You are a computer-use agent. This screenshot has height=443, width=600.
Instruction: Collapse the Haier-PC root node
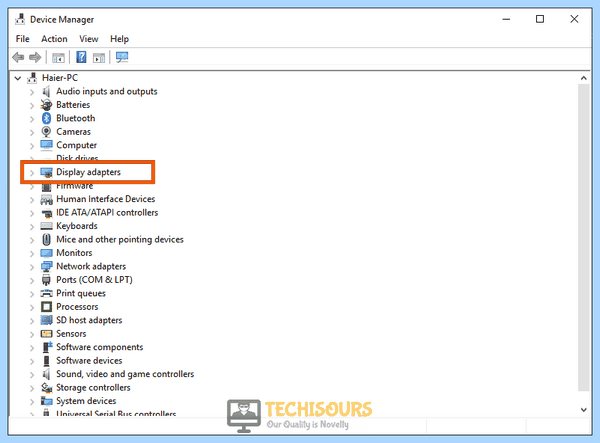coord(18,78)
